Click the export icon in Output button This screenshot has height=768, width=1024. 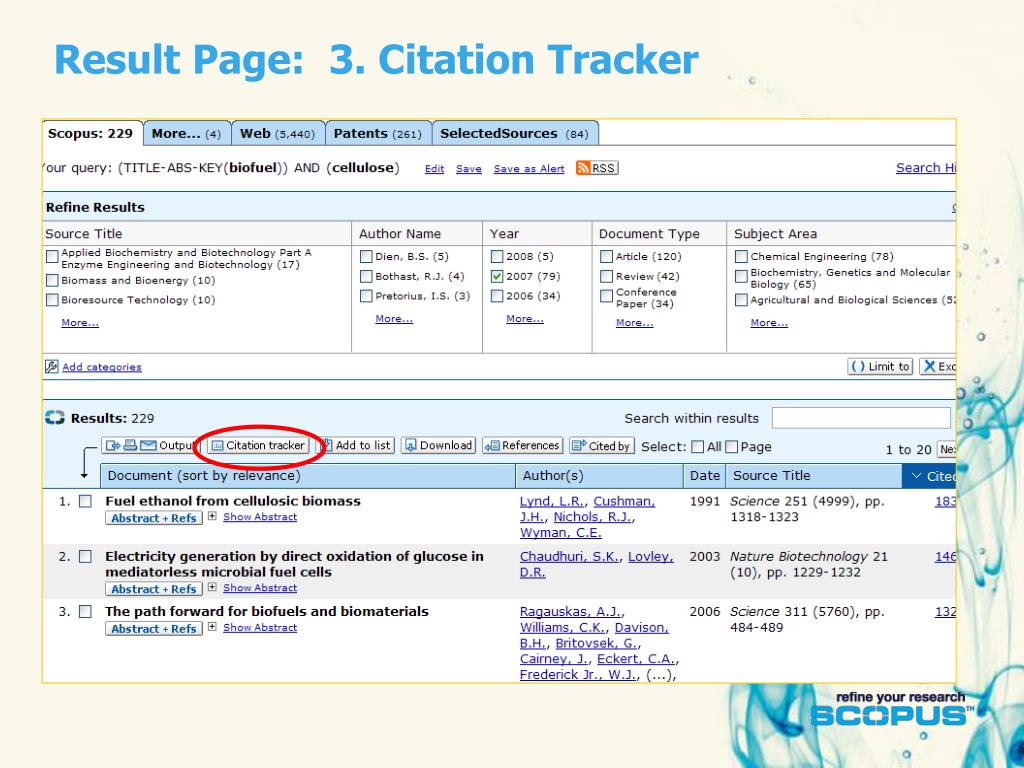tap(113, 445)
